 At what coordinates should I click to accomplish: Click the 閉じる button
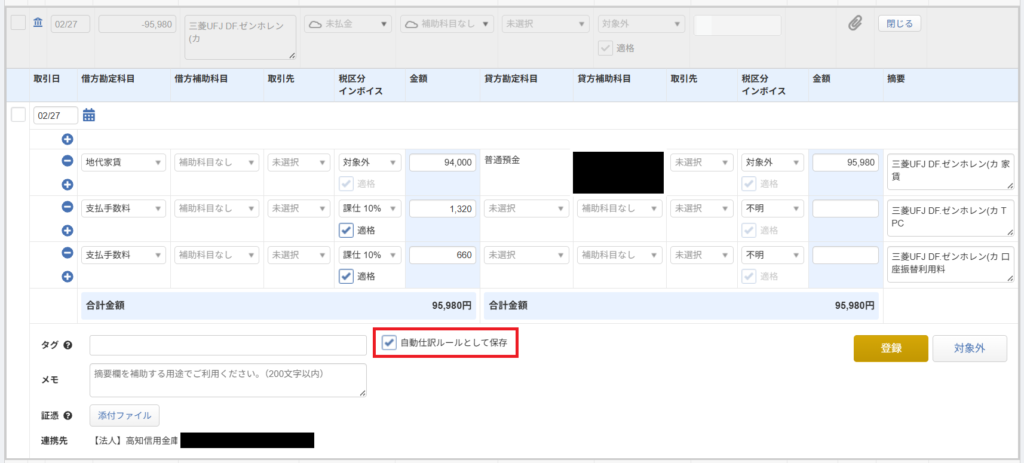coord(899,24)
